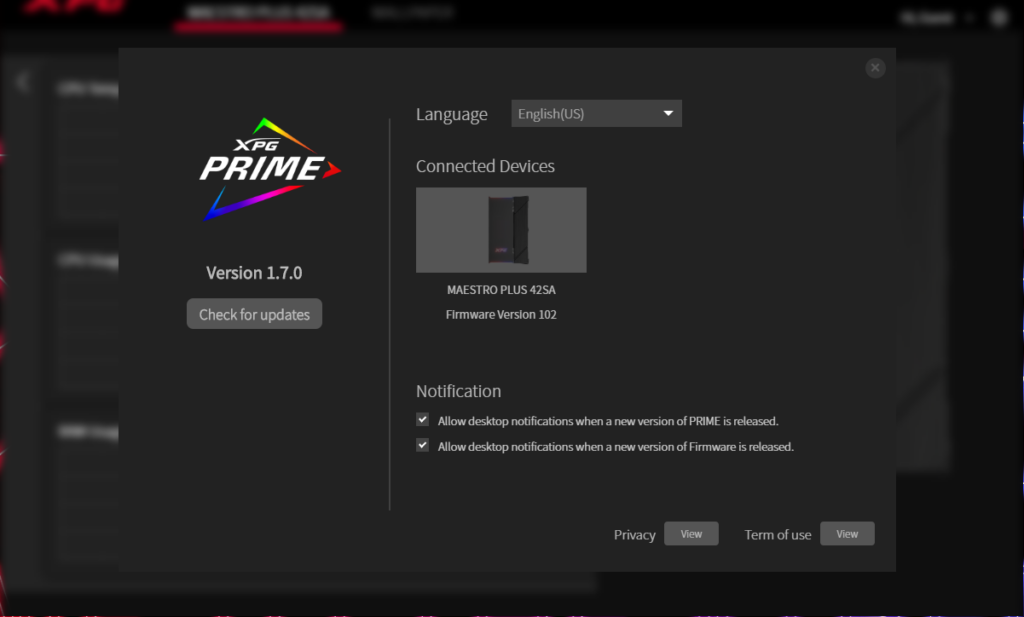Toggle desktop notifications for new PRIME version
1024x617 pixels.
423,420
